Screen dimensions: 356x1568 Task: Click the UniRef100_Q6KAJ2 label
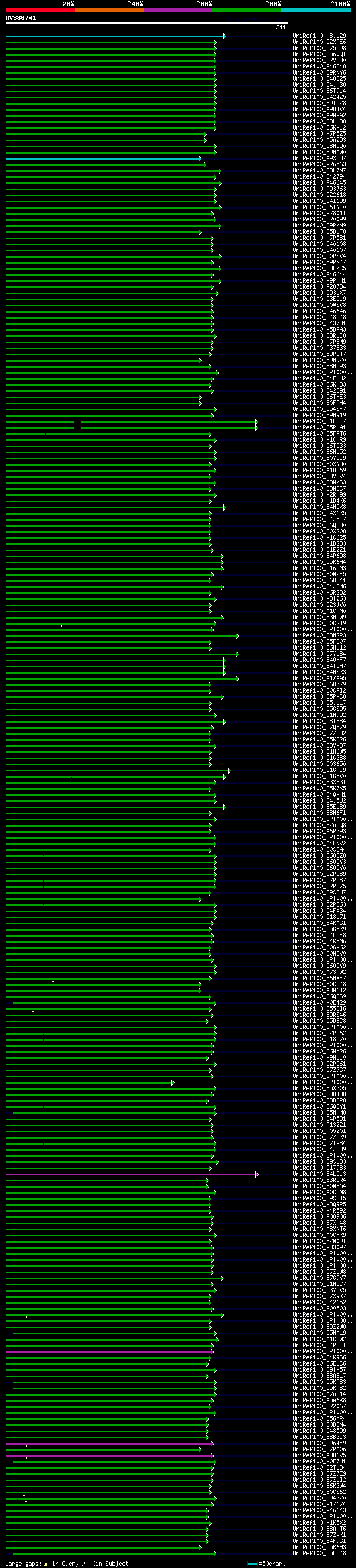point(319,128)
